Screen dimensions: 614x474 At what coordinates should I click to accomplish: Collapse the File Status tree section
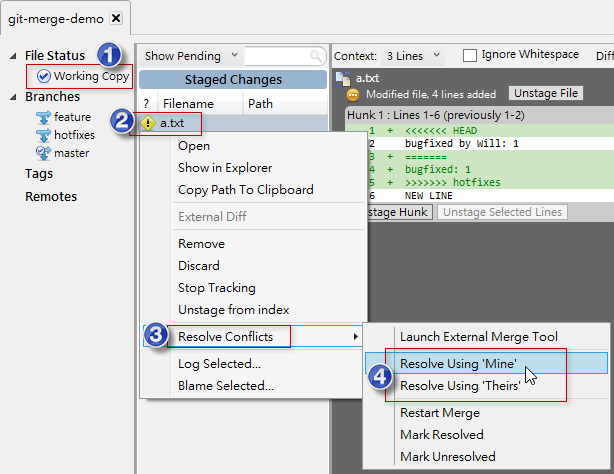click(12, 56)
